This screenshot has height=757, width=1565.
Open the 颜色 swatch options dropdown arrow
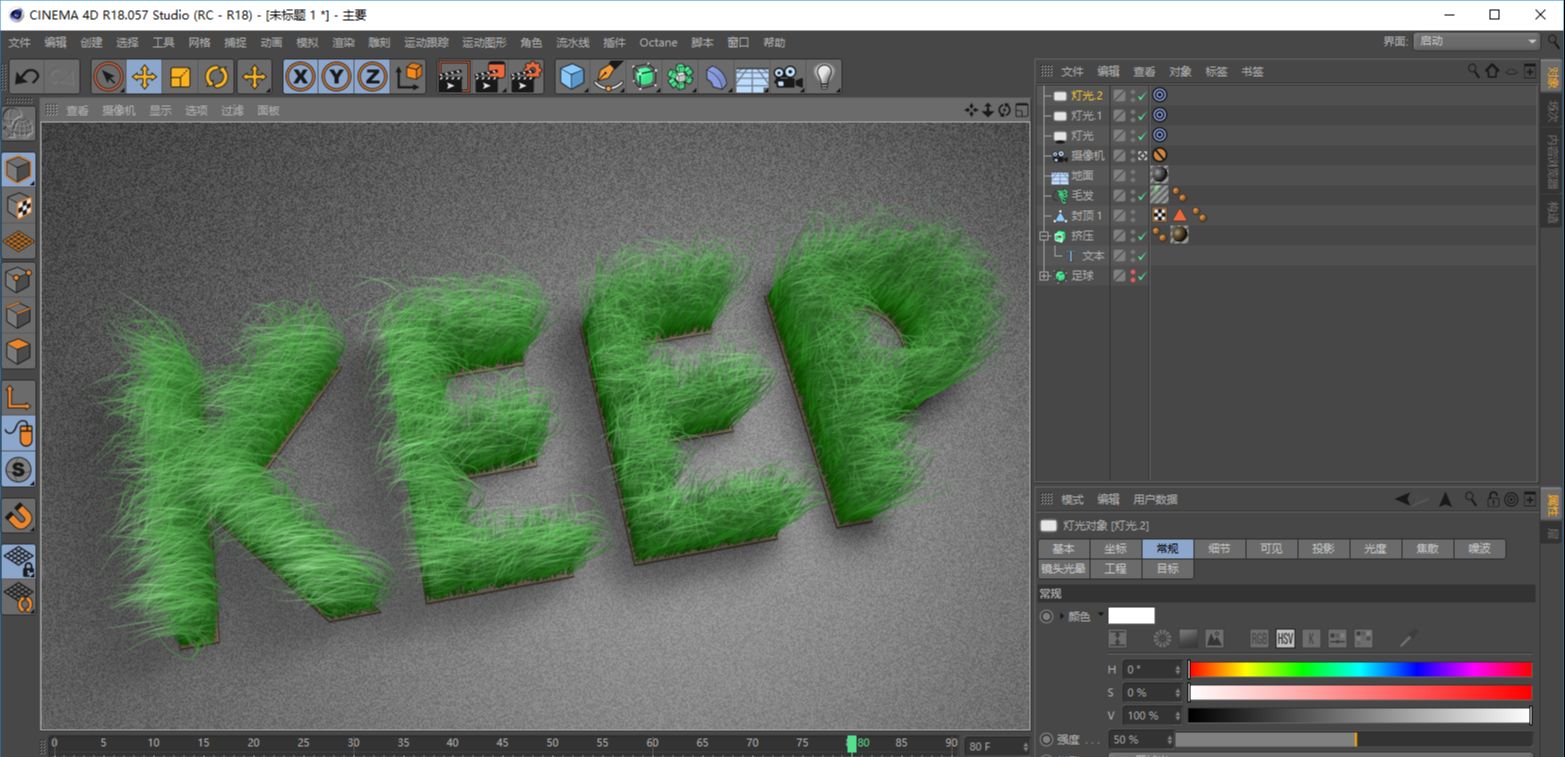coord(1100,615)
